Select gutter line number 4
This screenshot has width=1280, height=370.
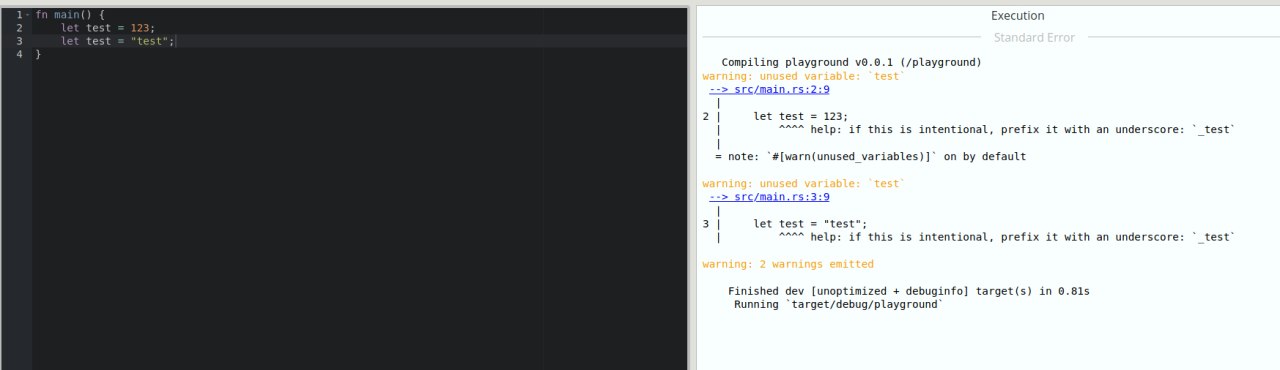(19, 54)
